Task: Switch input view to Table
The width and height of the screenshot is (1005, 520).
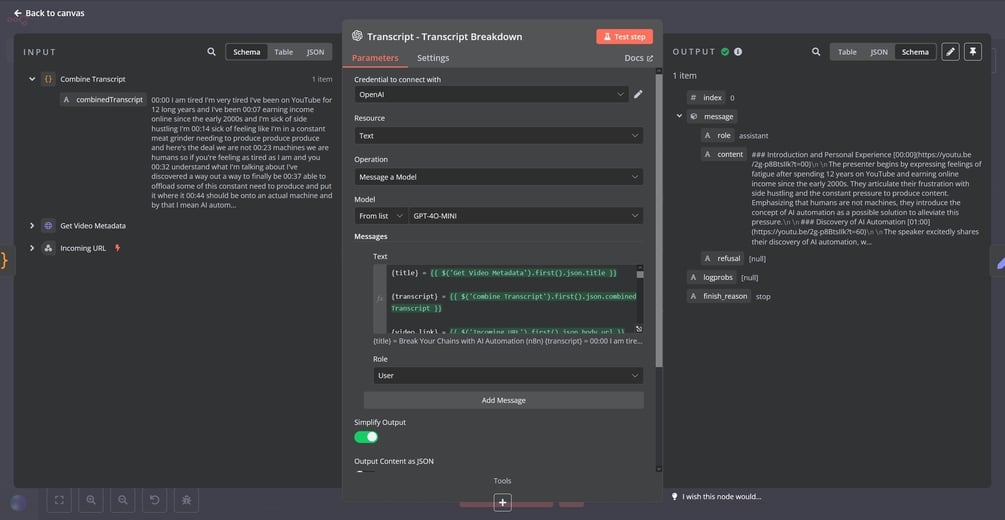Action: pyautogui.click(x=283, y=52)
